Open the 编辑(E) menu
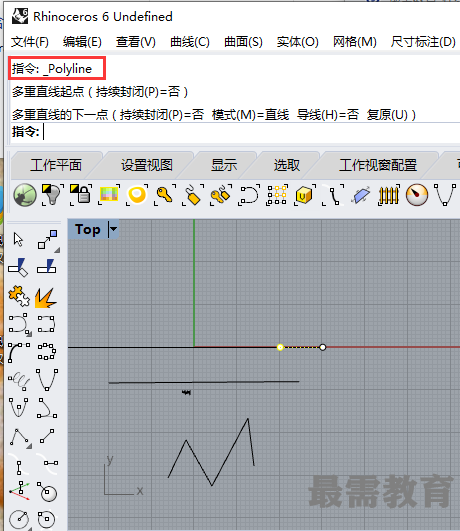Image resolution: width=460 pixels, height=531 pixels. [x=82, y=42]
